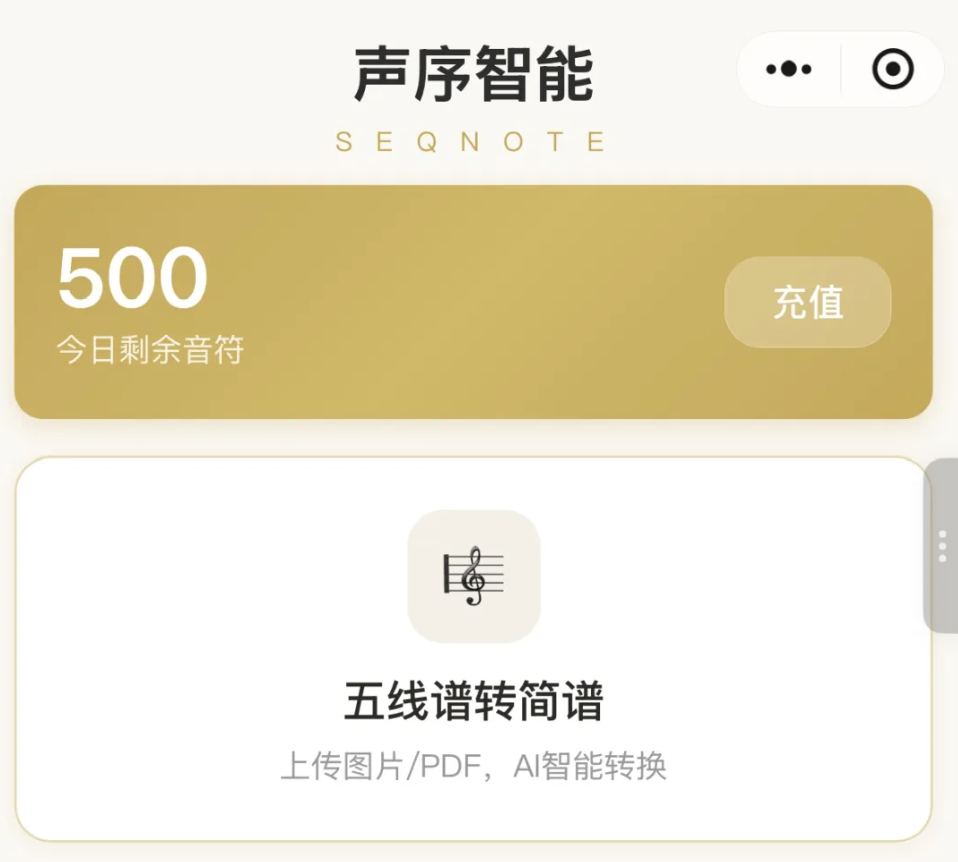Open the 充值 top-up option
958x862 pixels.
(x=806, y=303)
